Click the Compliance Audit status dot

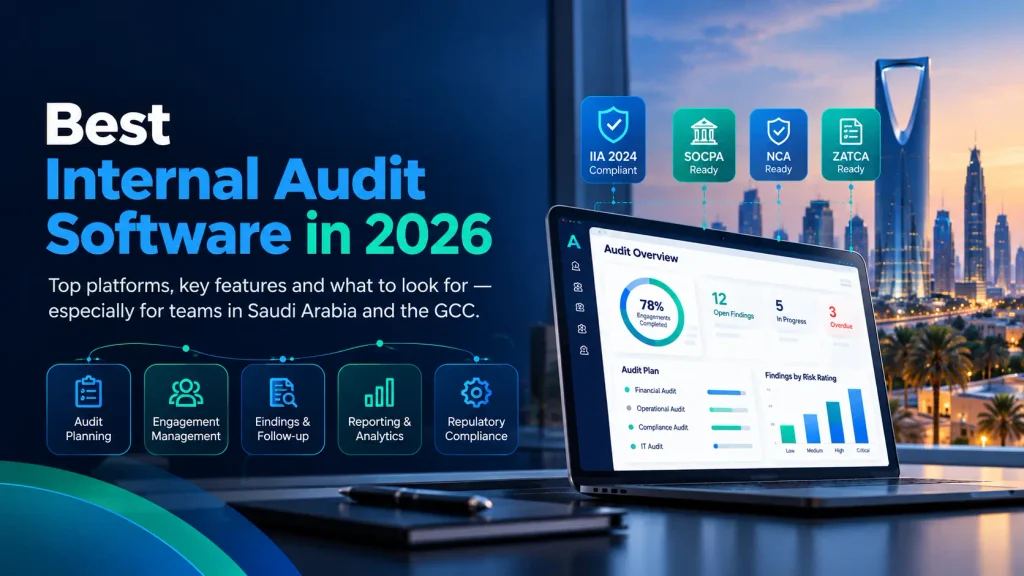(631, 426)
